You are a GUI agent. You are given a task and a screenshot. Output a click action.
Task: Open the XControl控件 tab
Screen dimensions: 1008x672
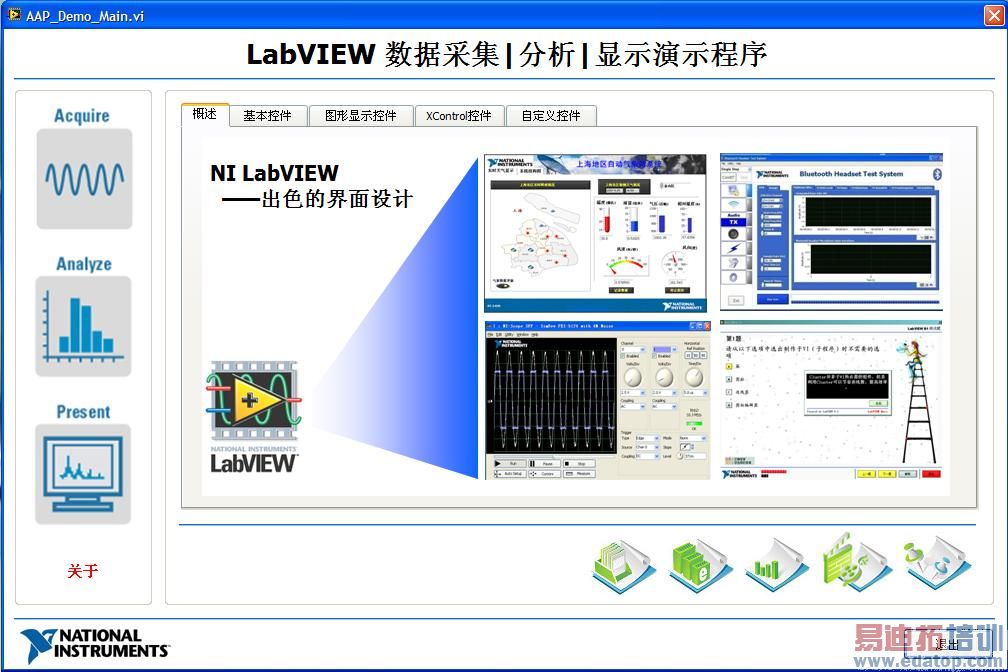tap(459, 116)
